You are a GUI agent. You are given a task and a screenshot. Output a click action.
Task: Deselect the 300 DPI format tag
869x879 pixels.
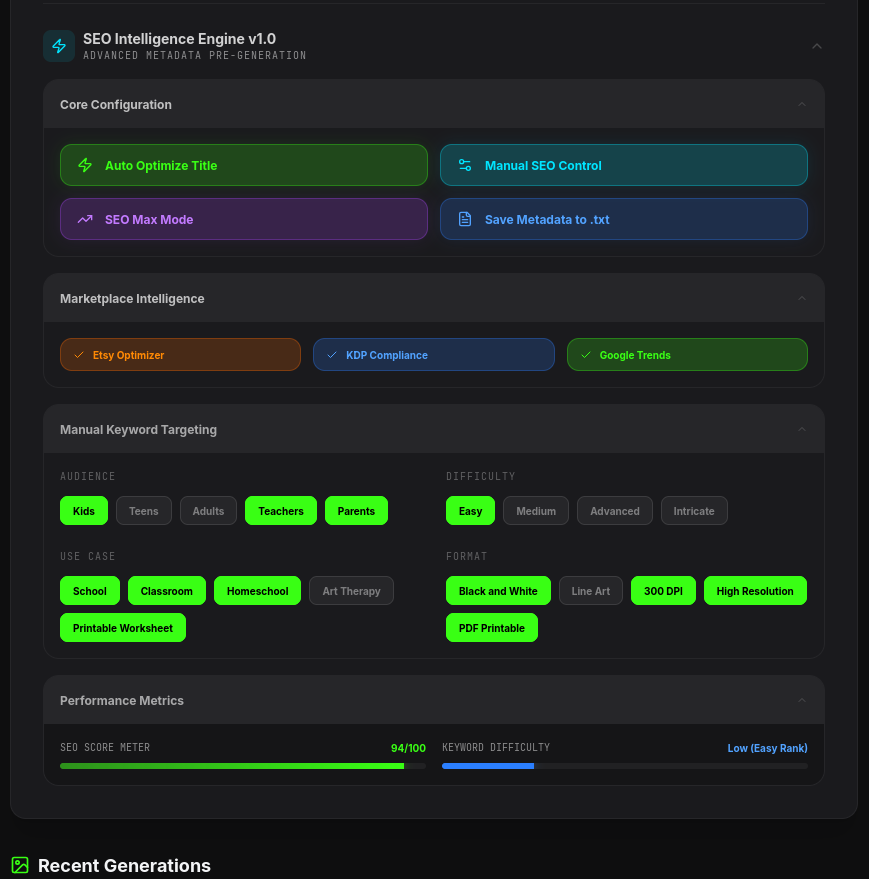(x=663, y=591)
